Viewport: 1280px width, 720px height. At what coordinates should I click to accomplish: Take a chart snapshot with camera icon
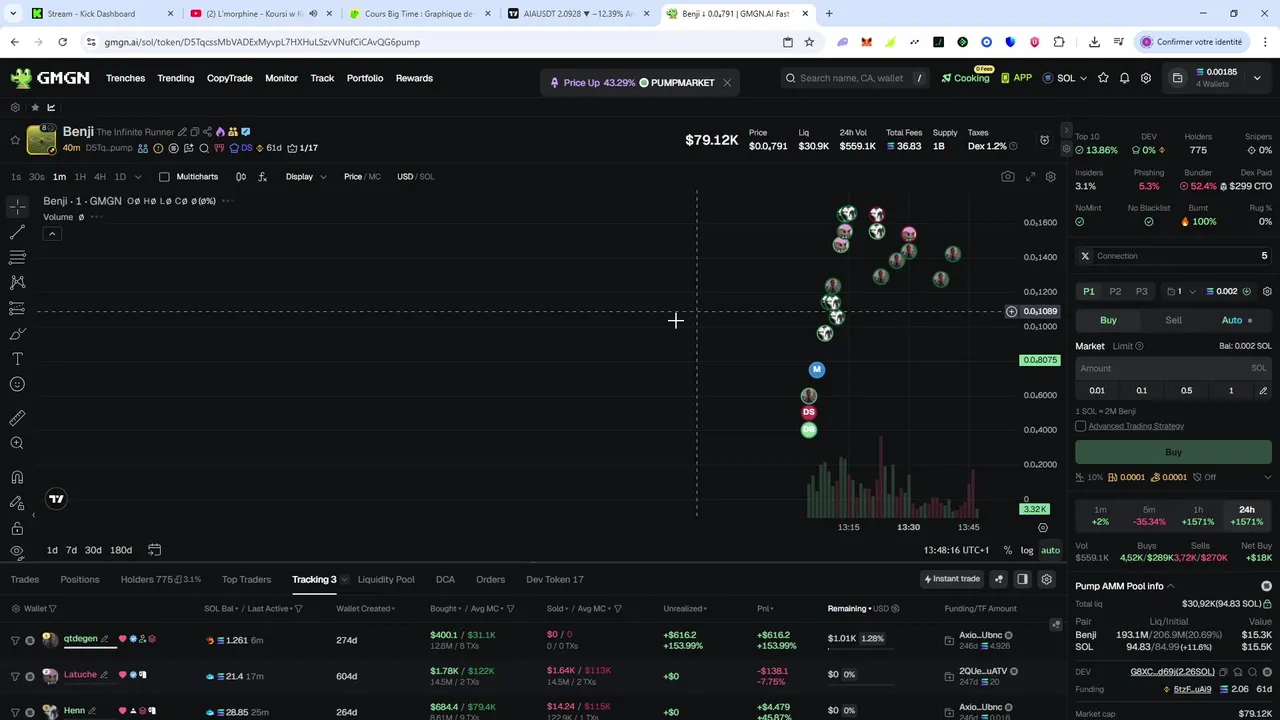1007,177
